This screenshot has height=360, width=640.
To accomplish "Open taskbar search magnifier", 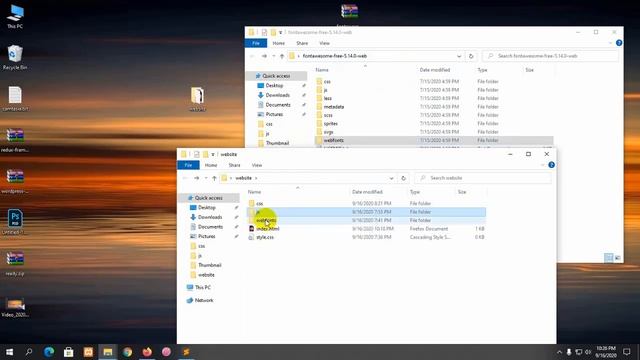I will [29, 352].
